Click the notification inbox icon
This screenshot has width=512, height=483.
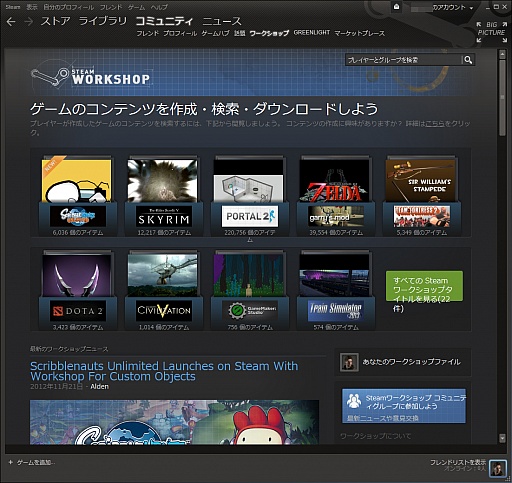[x=396, y=7]
